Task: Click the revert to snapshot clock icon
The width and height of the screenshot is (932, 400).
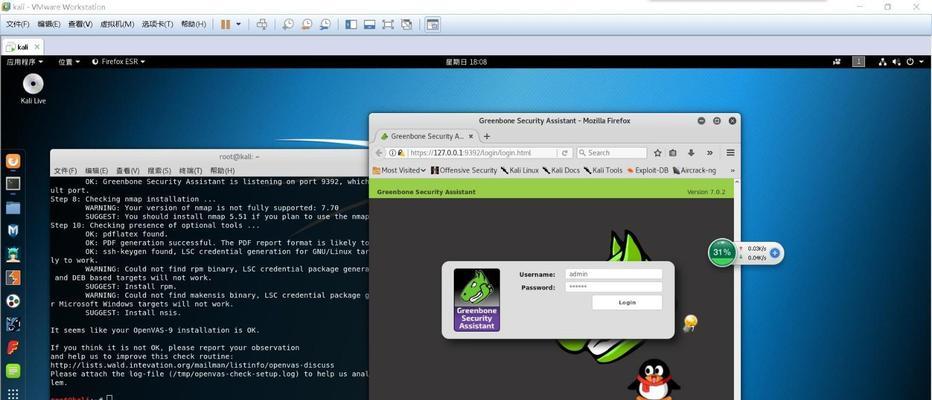Action: (x=306, y=24)
